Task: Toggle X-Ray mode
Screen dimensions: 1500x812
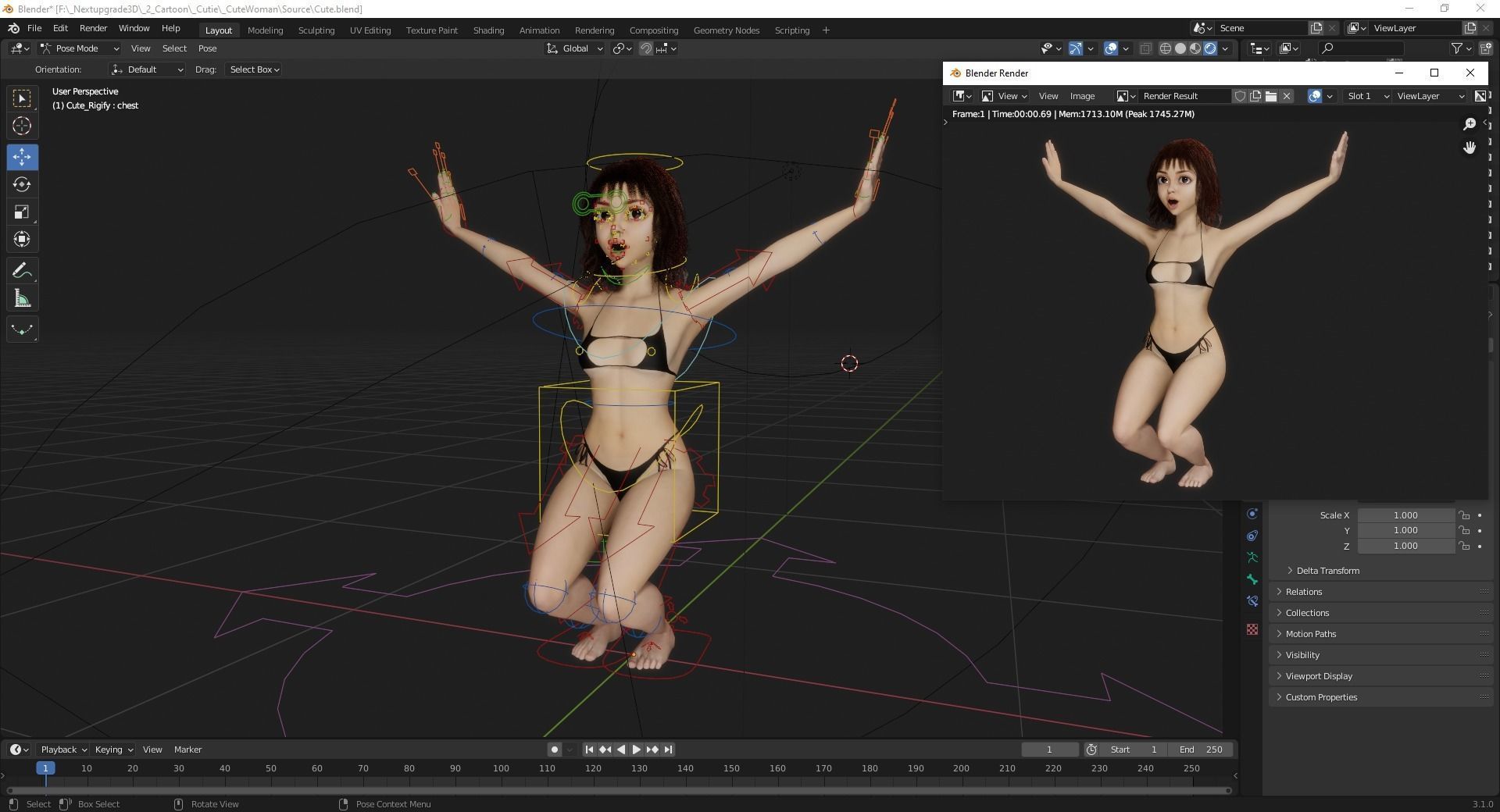Action: [x=1145, y=48]
